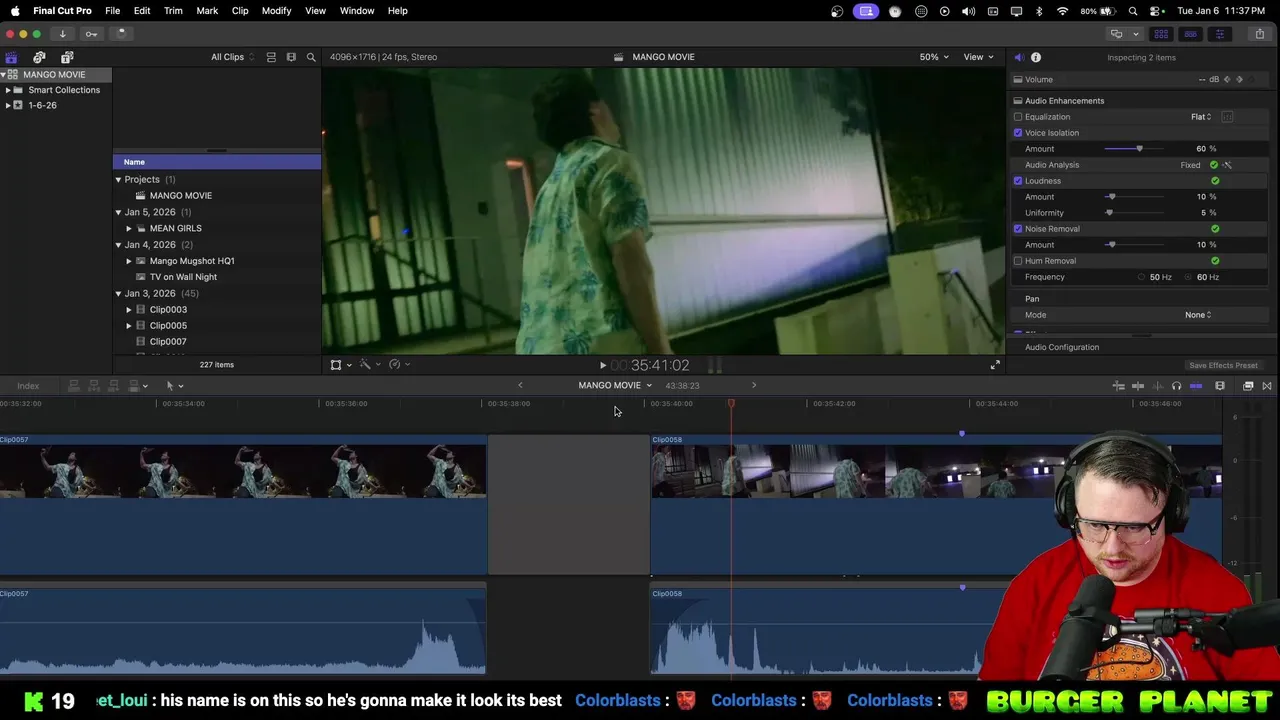Screen dimensions: 1280x720
Task: Open the viewer View options dropdown
Action: [x=978, y=57]
